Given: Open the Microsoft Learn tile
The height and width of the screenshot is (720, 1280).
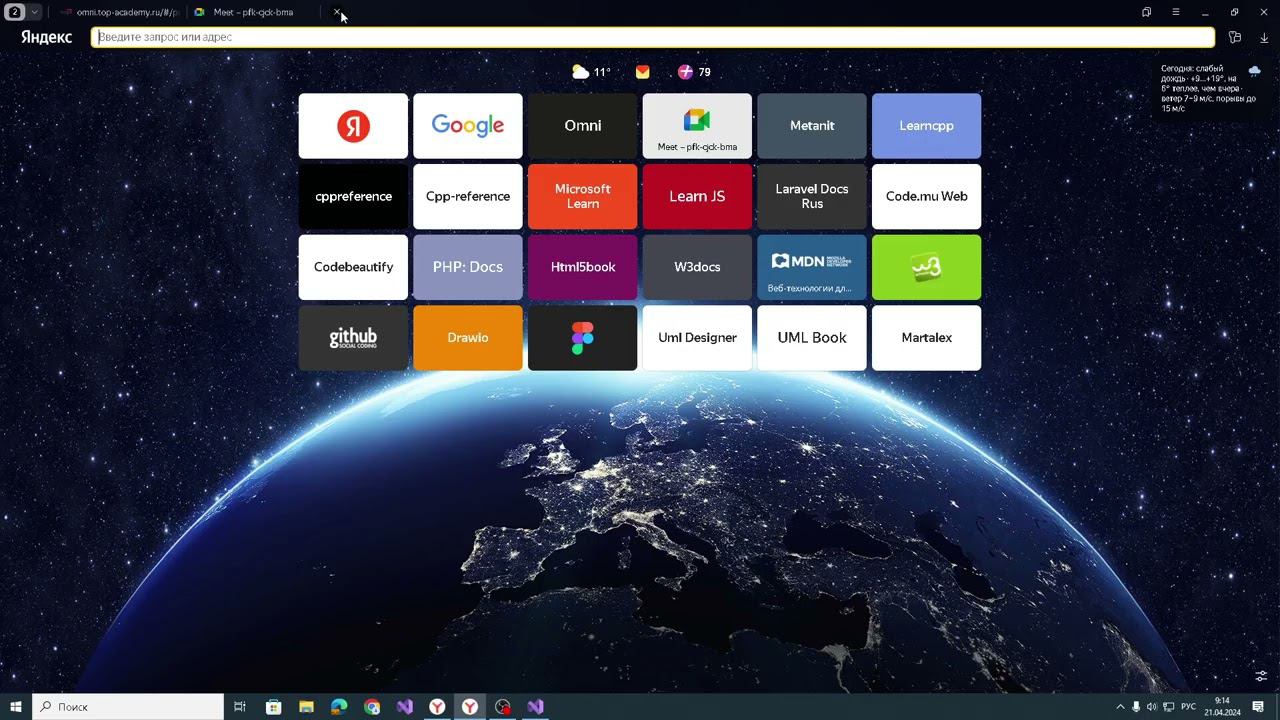Looking at the screenshot, I should coord(583,197).
